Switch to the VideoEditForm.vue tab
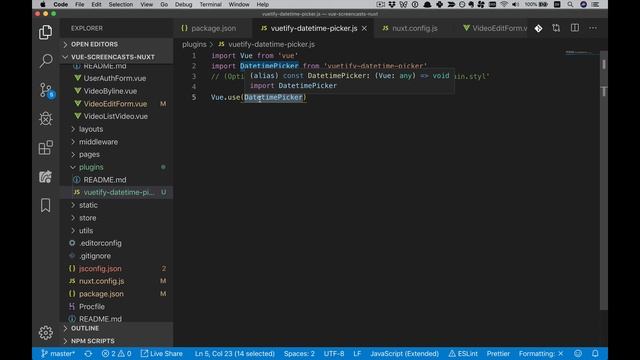This screenshot has height=360, width=640. tap(495, 28)
